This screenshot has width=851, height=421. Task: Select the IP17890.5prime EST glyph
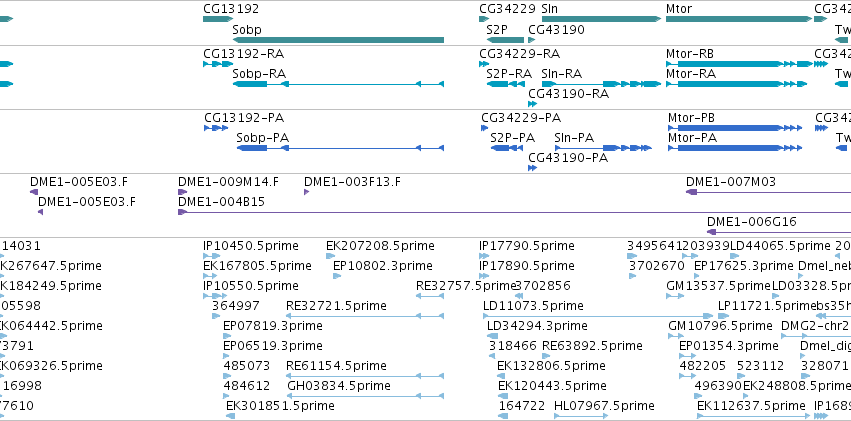point(483,276)
